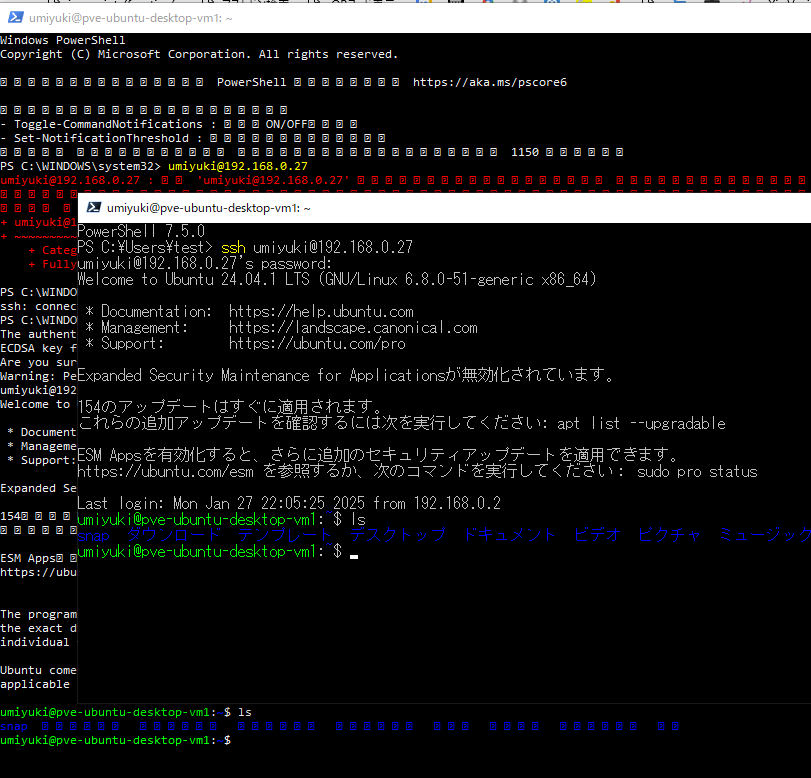
Task: Click the "umiyuki@192.168.0.27's password:" line
Action: click(x=204, y=264)
